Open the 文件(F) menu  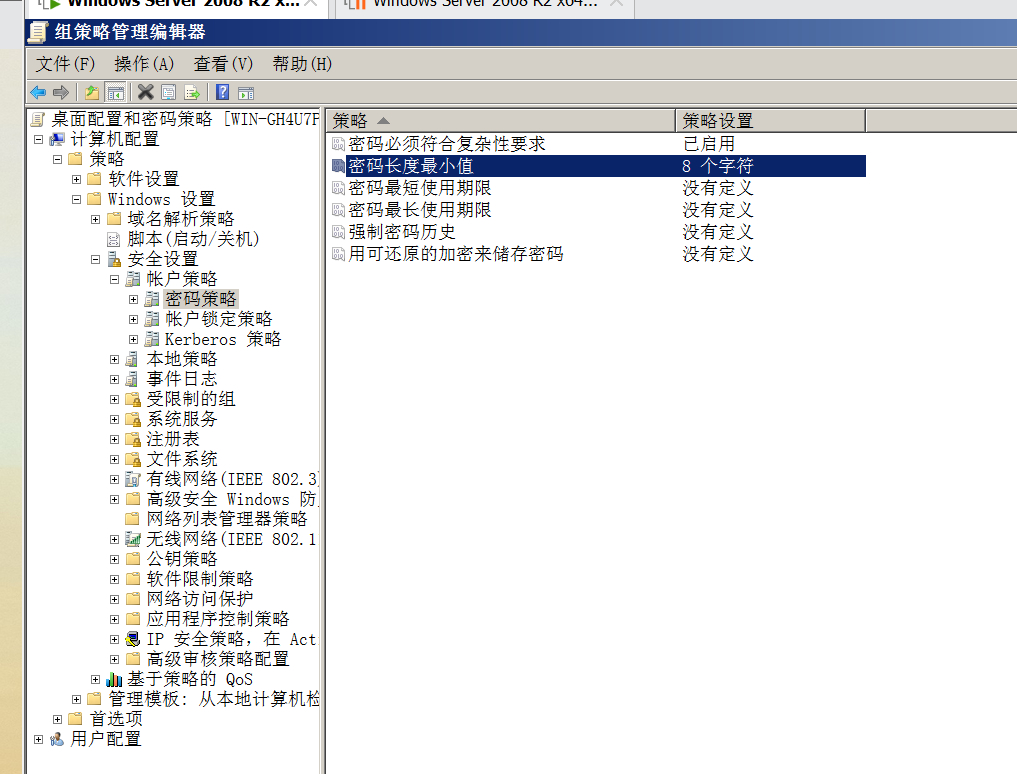pyautogui.click(x=65, y=64)
